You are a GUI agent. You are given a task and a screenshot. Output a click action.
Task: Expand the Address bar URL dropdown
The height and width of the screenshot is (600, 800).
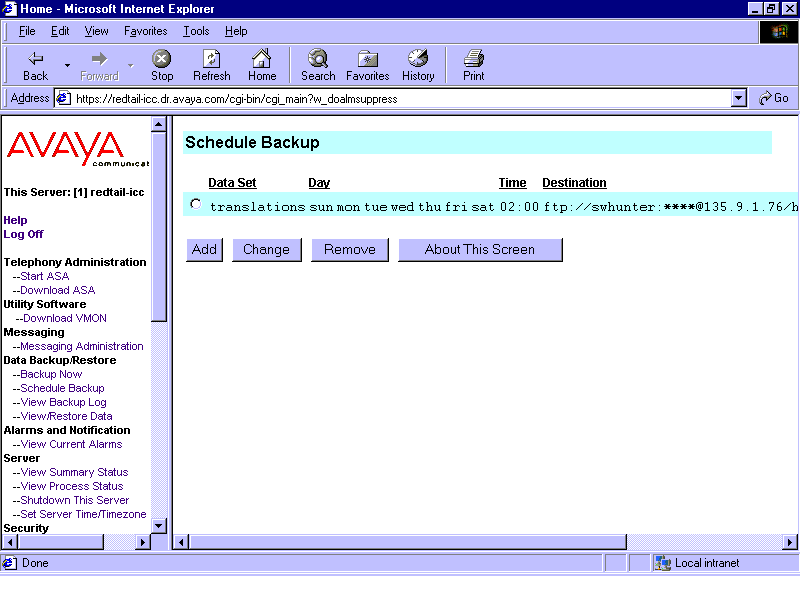(738, 98)
